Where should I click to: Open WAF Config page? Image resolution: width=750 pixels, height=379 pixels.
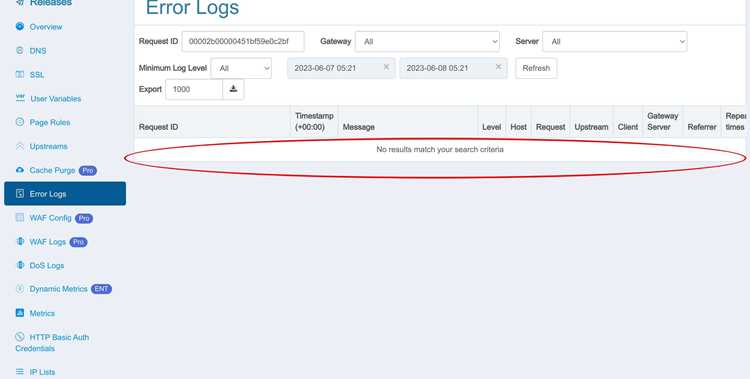(x=50, y=218)
